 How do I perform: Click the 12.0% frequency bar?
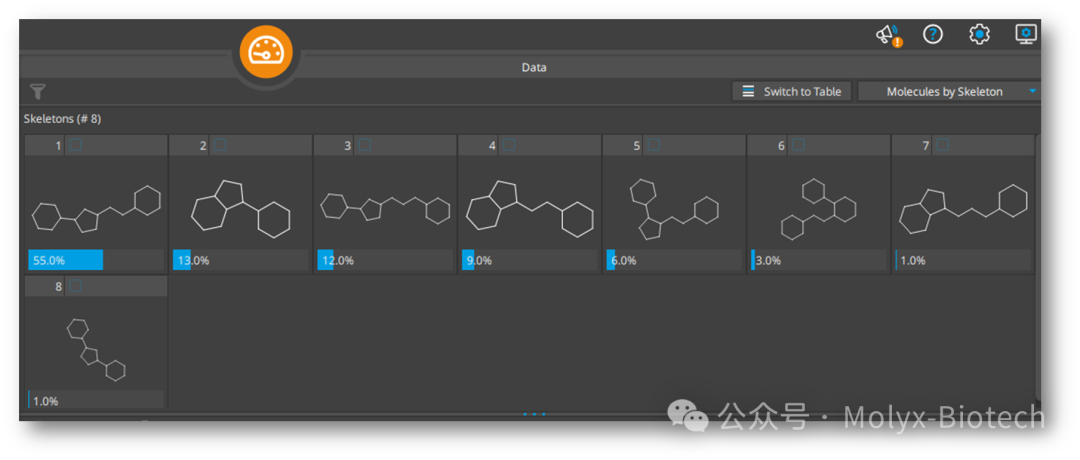coord(385,260)
